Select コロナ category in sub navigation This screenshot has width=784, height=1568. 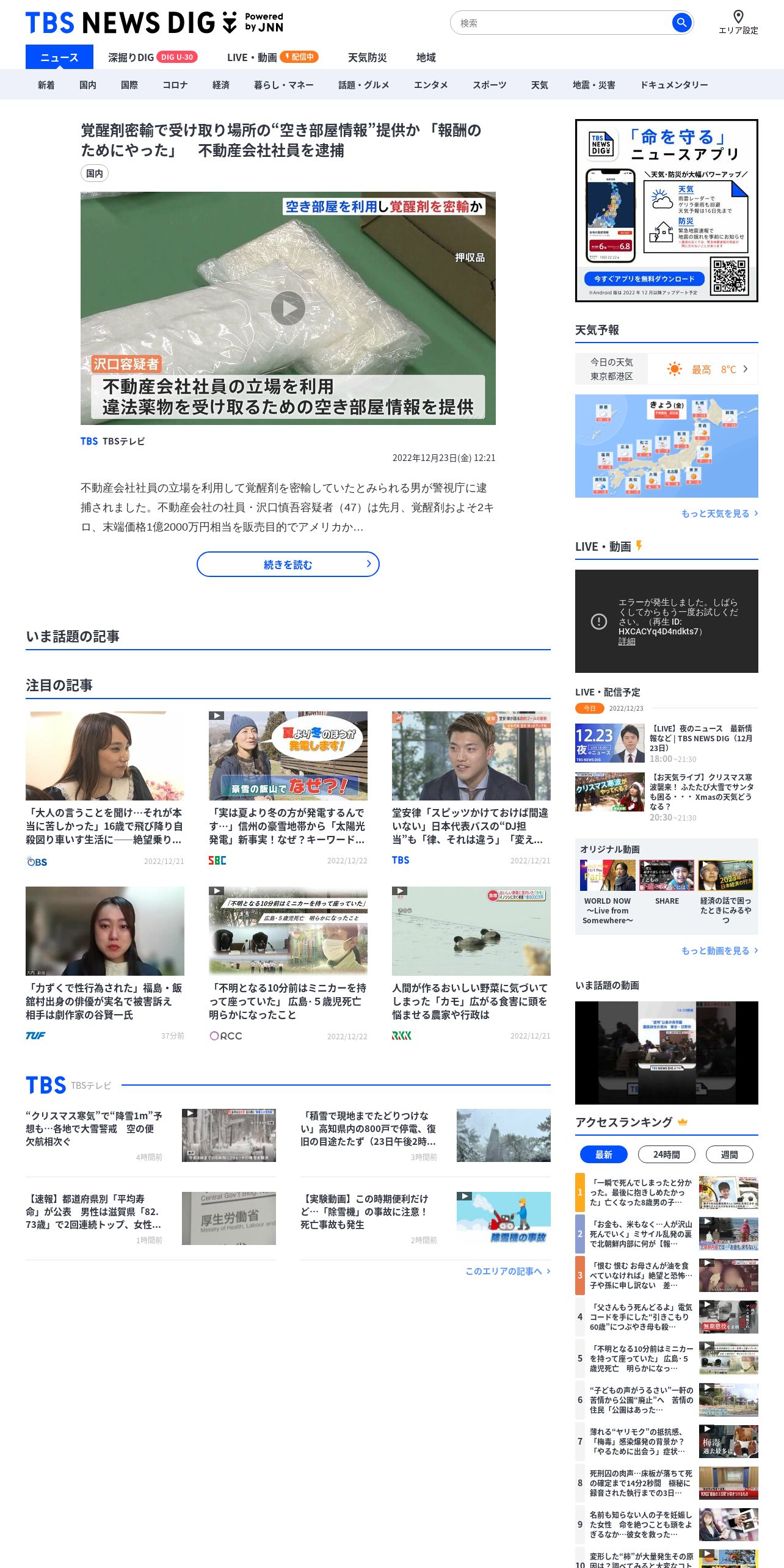[x=175, y=85]
